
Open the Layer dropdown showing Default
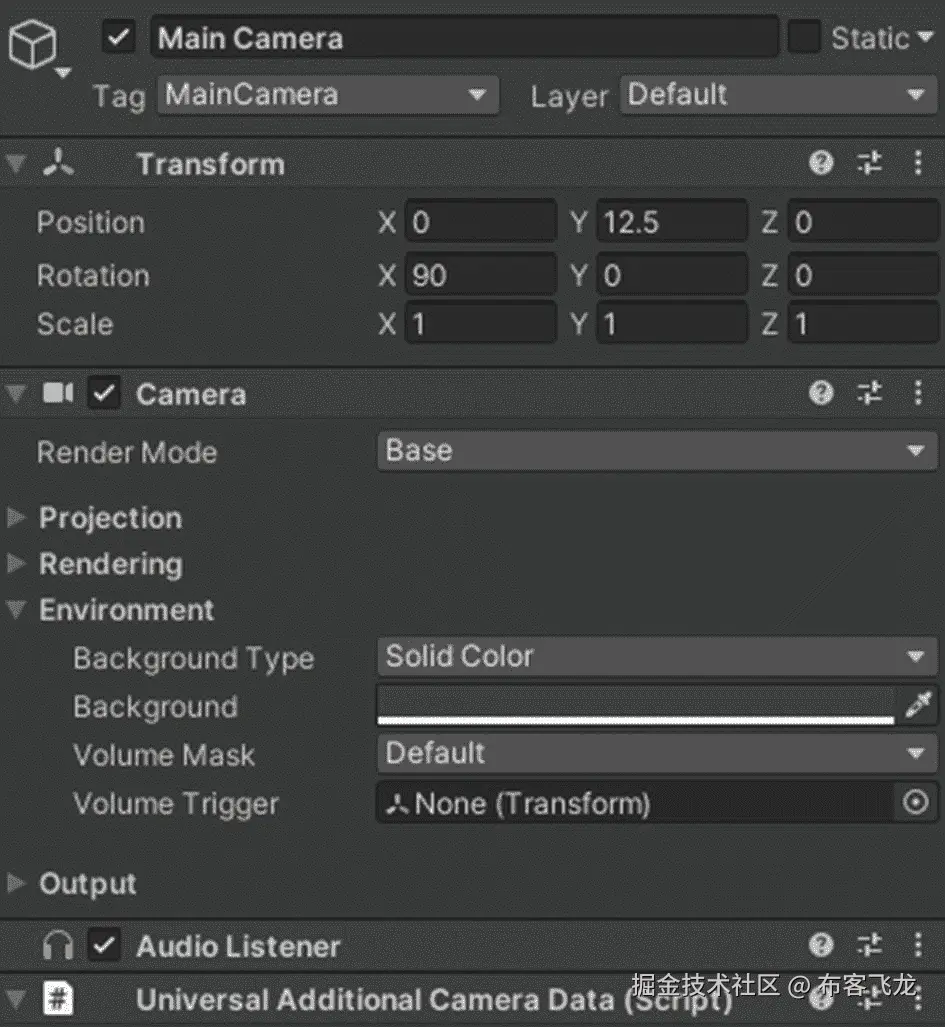[x=777, y=96]
